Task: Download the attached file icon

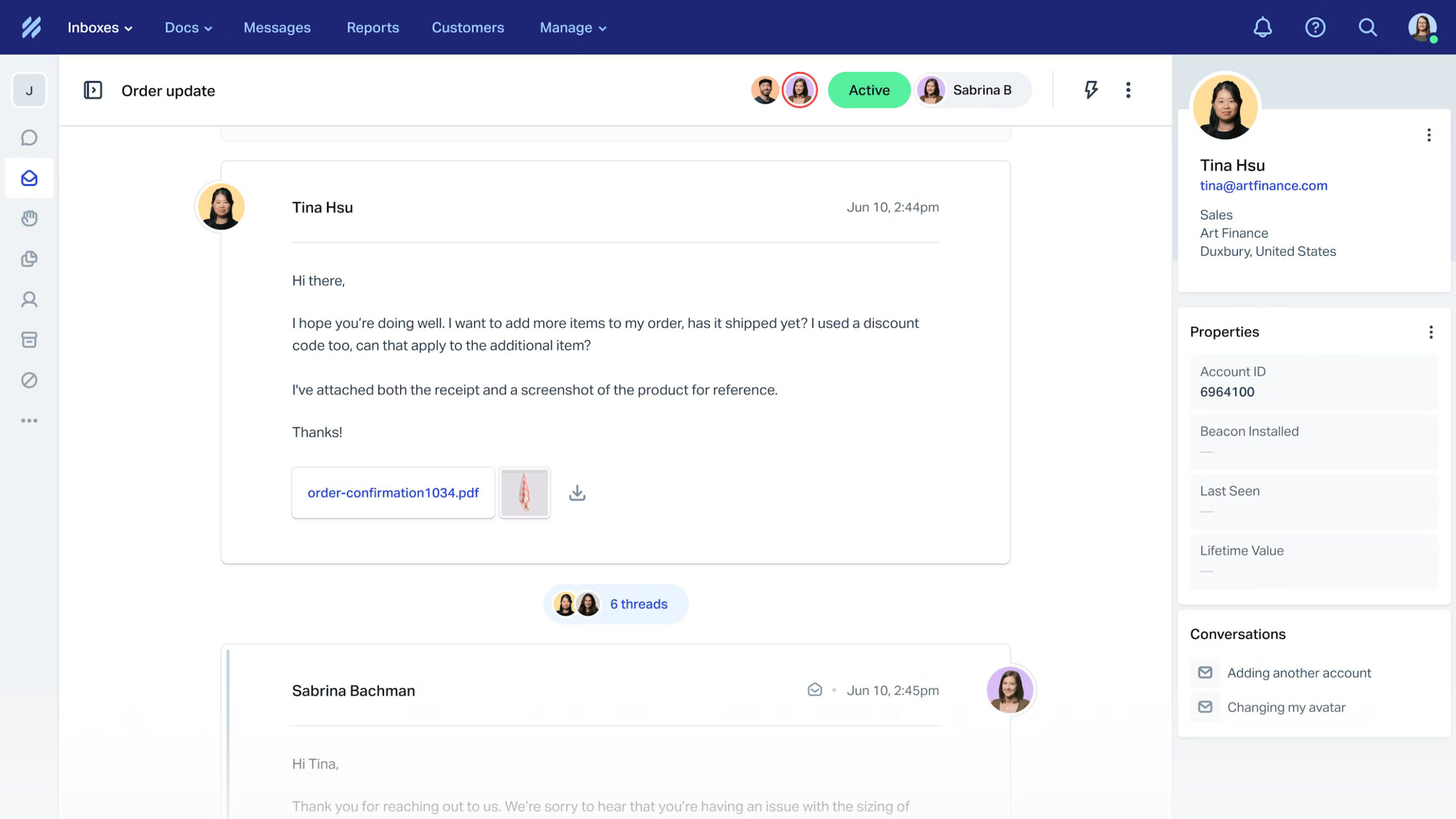Action: [x=577, y=492]
